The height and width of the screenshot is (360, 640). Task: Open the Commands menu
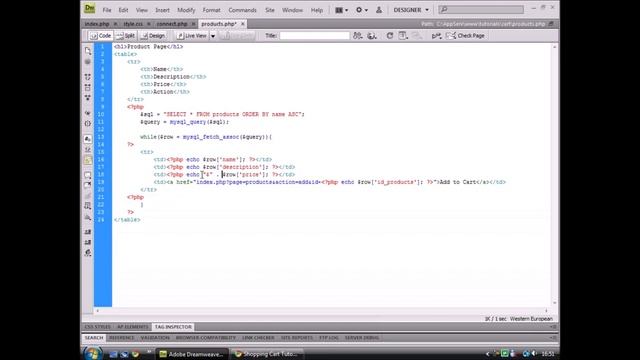(x=242, y=10)
